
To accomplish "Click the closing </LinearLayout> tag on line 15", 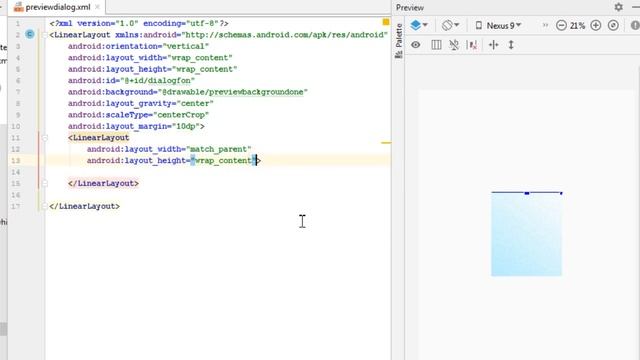I will tap(103, 183).
